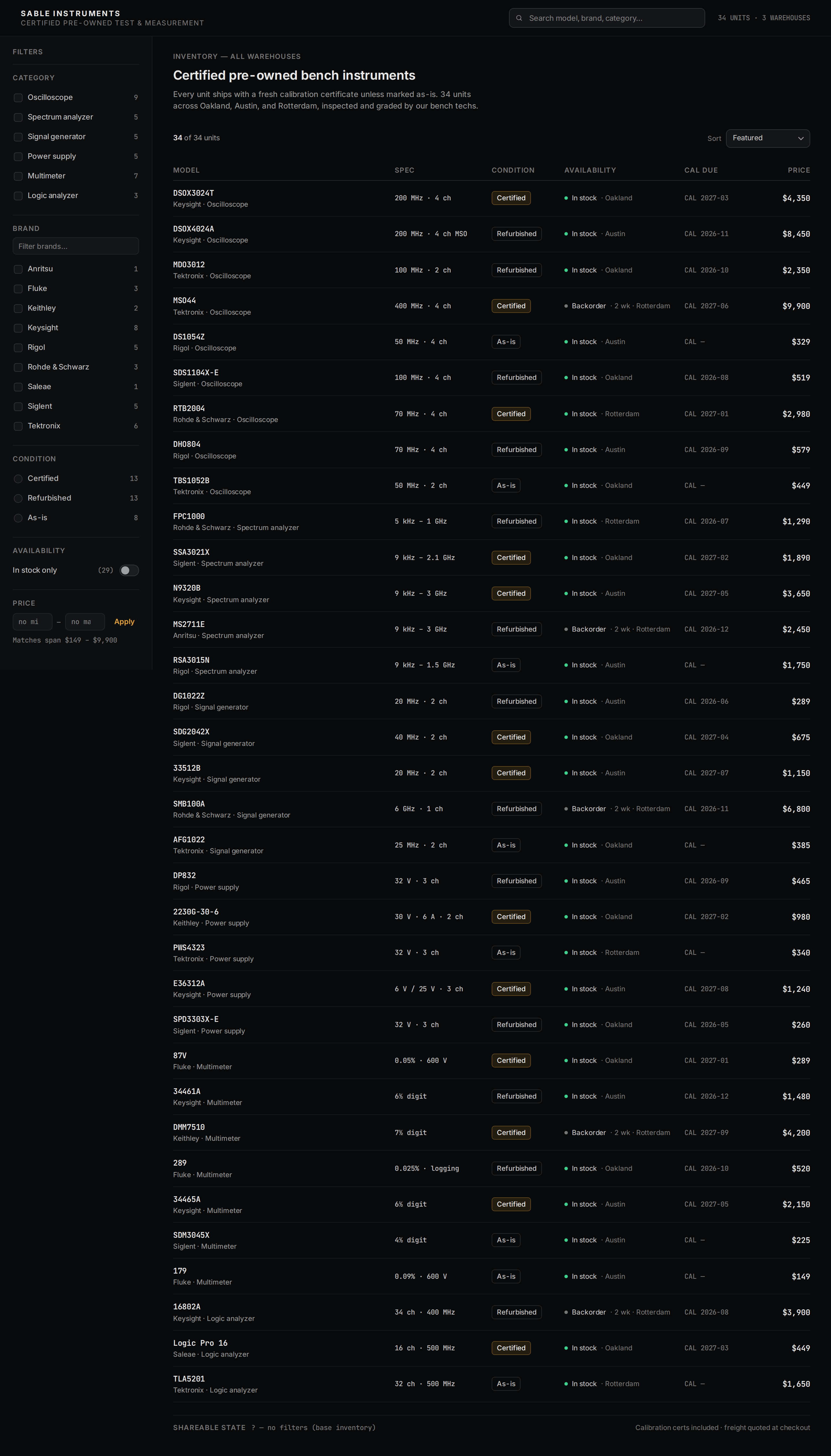Select the DS1054Z Rigol listing
The image size is (831, 1456).
(491, 342)
